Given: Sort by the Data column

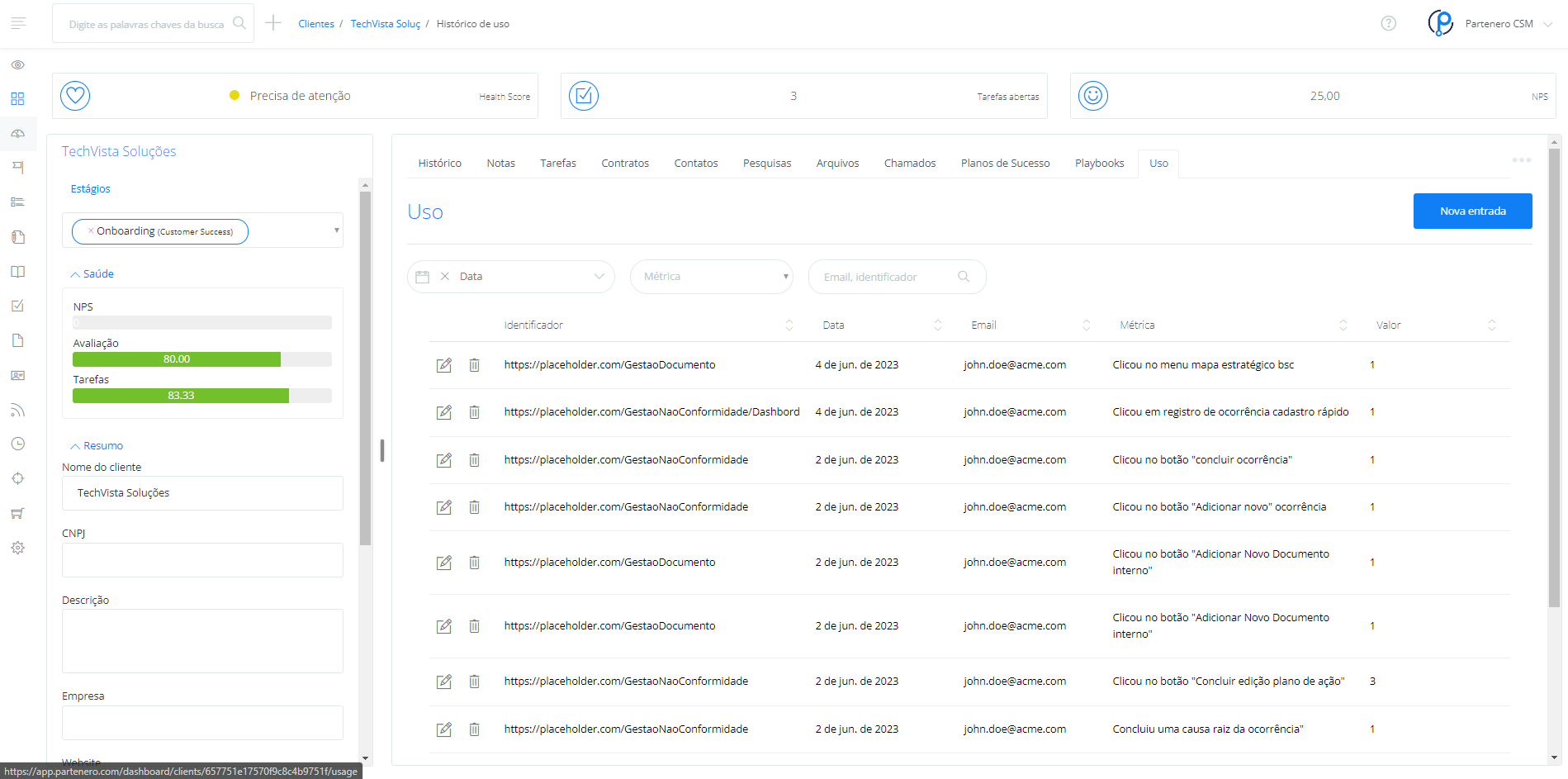Looking at the screenshot, I should (938, 325).
